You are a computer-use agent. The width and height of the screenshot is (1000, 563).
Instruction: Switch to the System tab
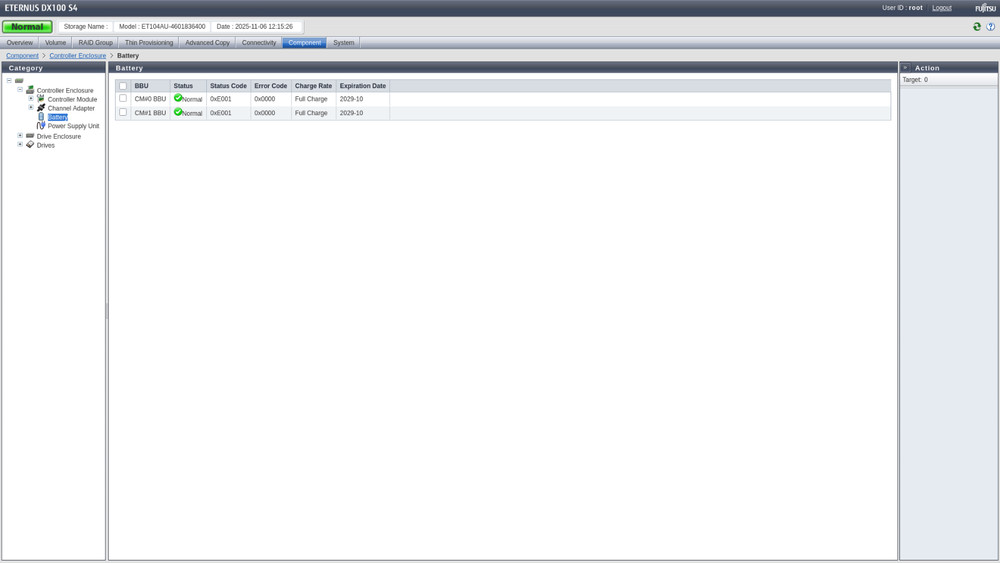tap(344, 43)
